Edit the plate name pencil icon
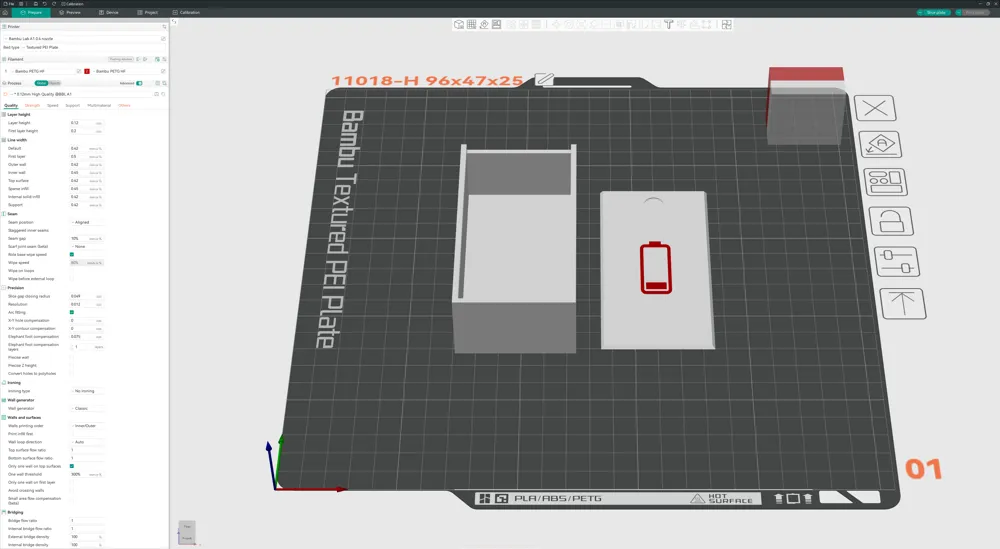1000x549 pixels. click(544, 80)
